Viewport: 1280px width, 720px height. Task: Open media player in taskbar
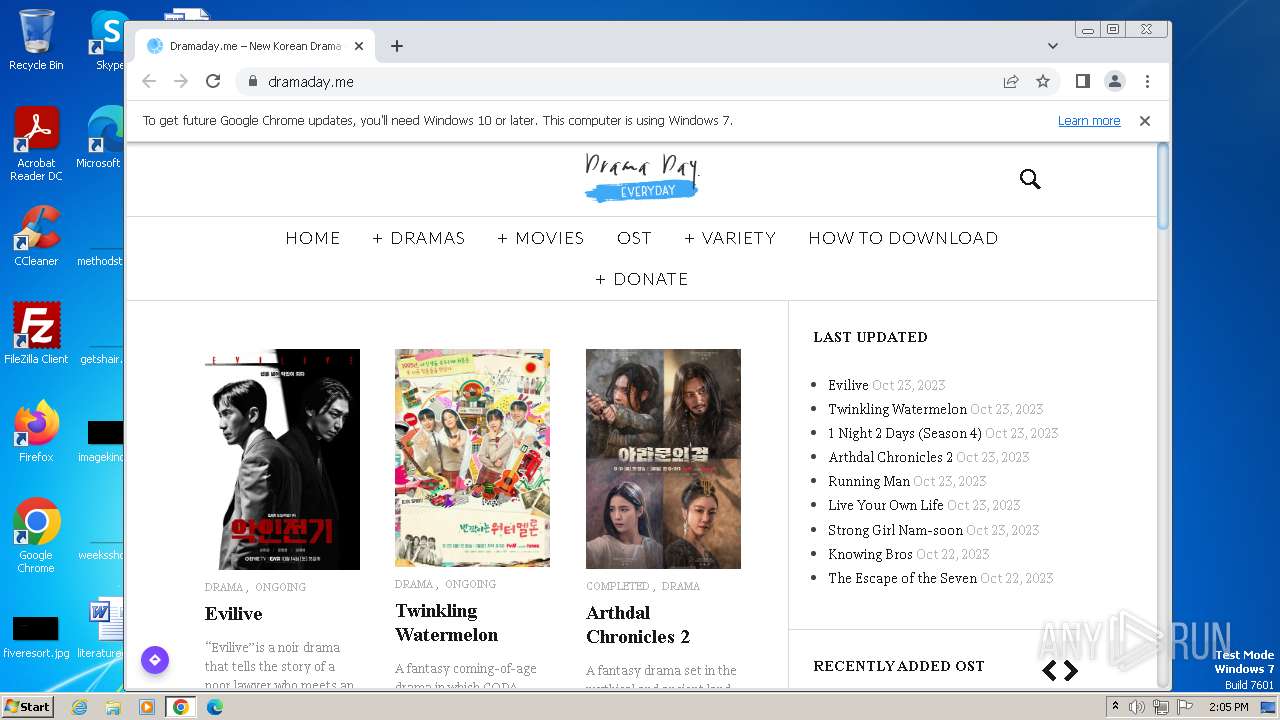pos(147,707)
